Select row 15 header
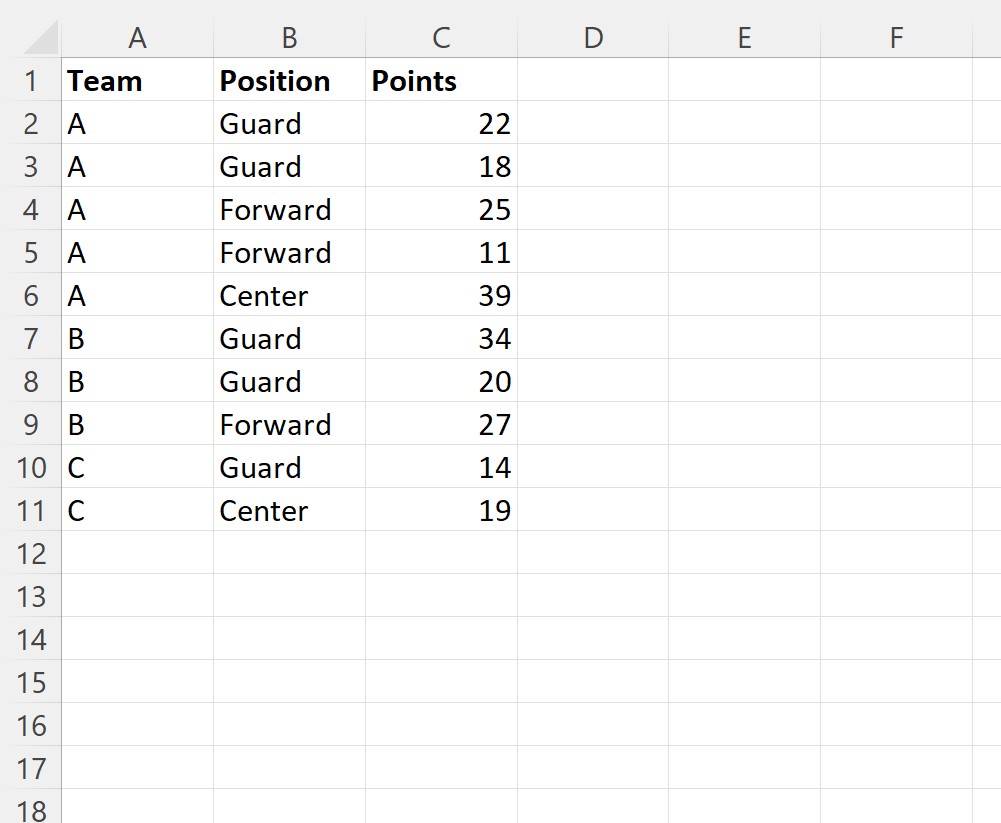The width and height of the screenshot is (1001, 823). [31, 682]
